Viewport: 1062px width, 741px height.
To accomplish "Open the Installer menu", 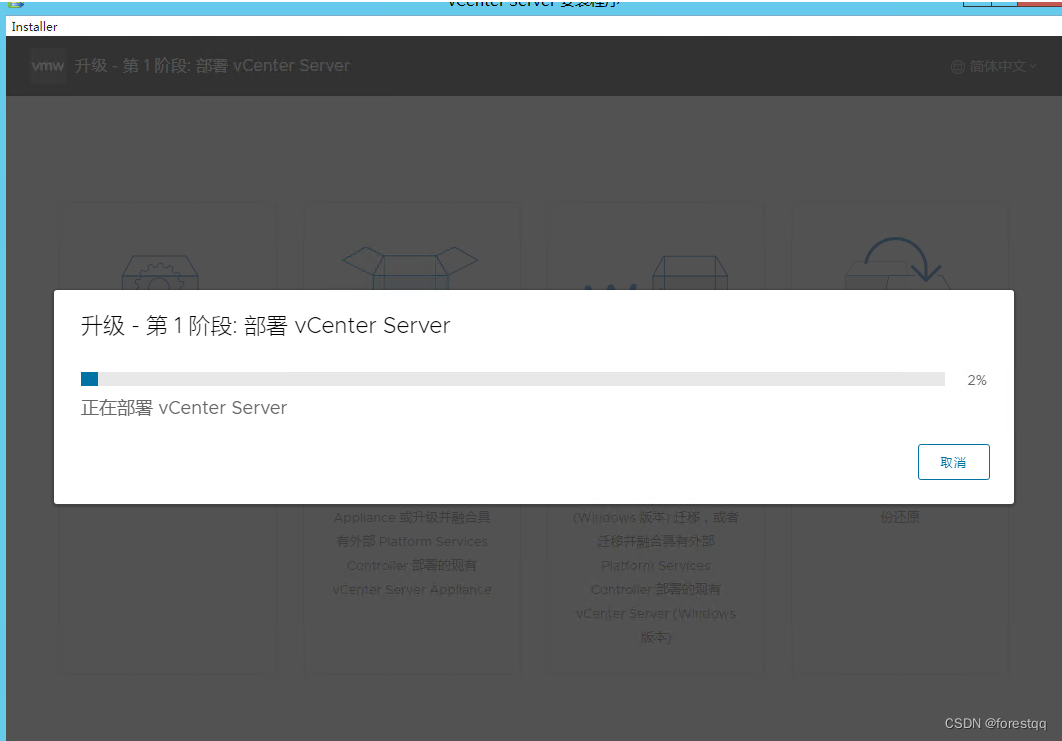I will [35, 26].
